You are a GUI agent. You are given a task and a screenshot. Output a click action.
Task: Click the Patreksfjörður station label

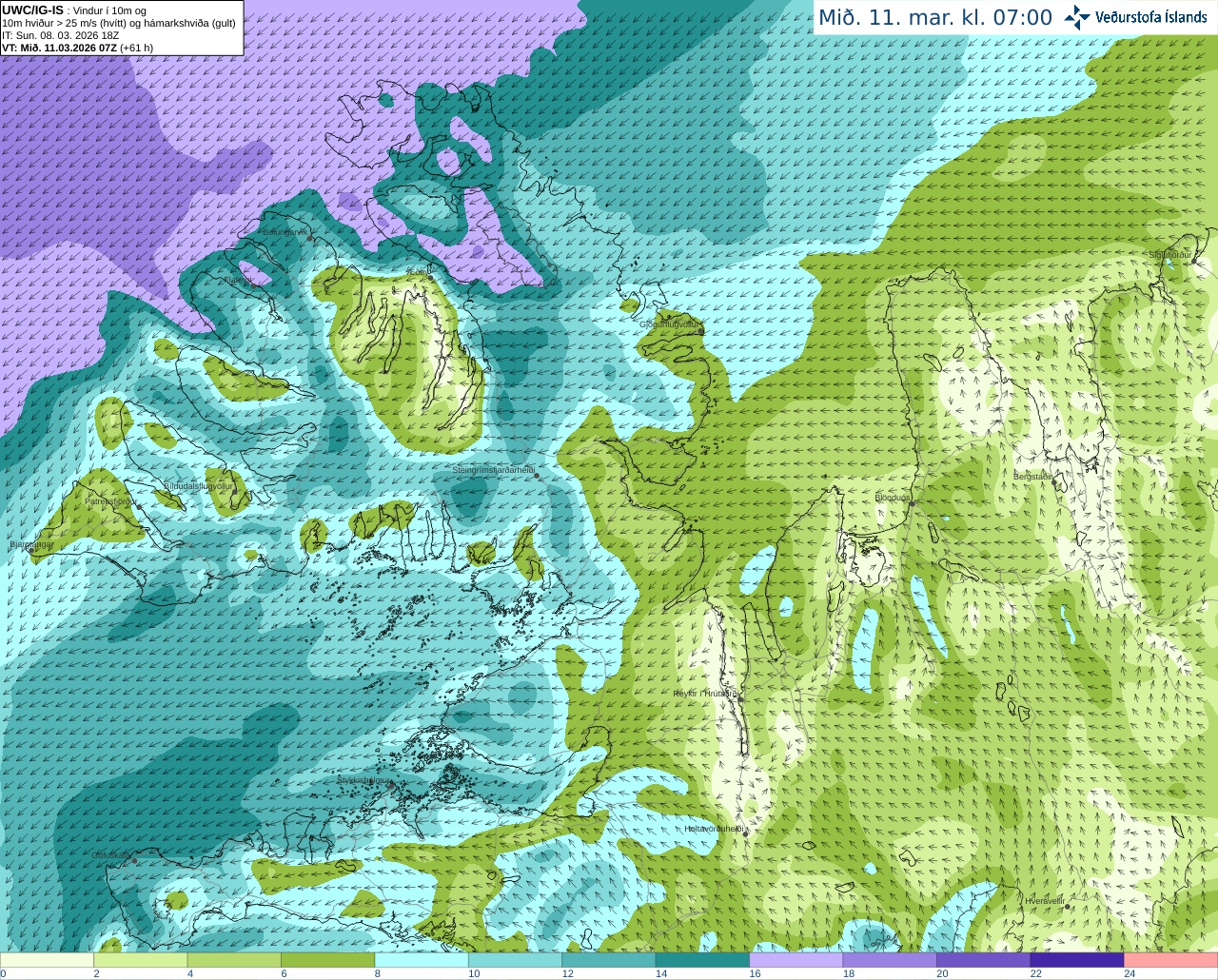(x=111, y=501)
